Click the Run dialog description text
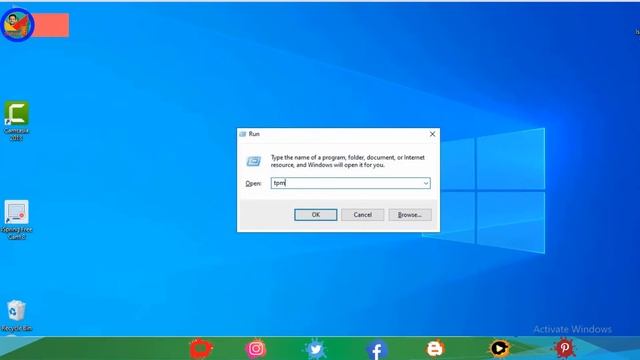640x360 pixels. point(348,161)
